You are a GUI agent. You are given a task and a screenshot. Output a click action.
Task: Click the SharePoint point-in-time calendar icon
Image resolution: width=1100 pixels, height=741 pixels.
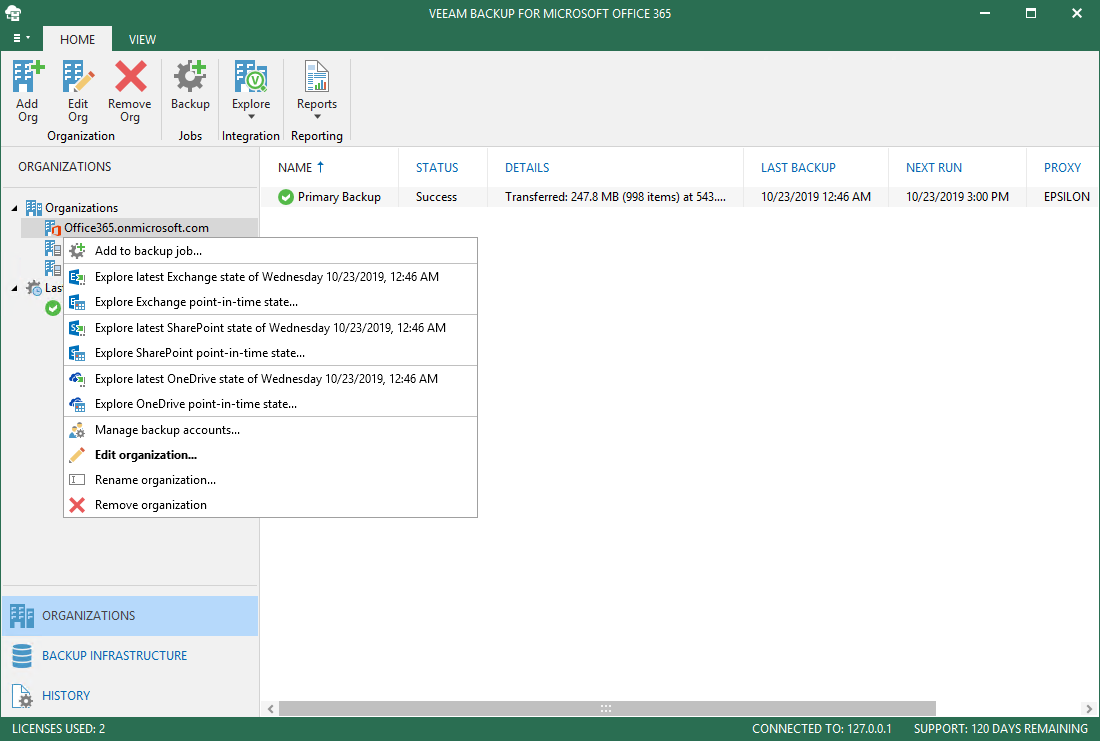[x=77, y=353]
